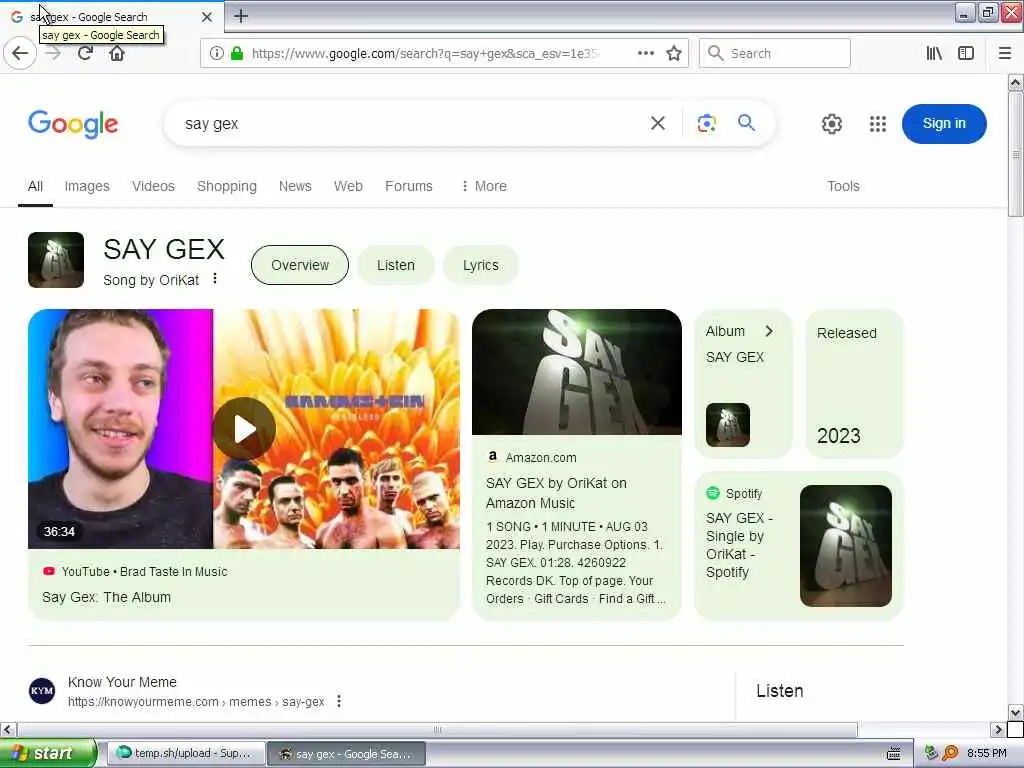Open SAY GEX by OriKat on Amazon Music
Screen dimensions: 1024x768
point(556,493)
